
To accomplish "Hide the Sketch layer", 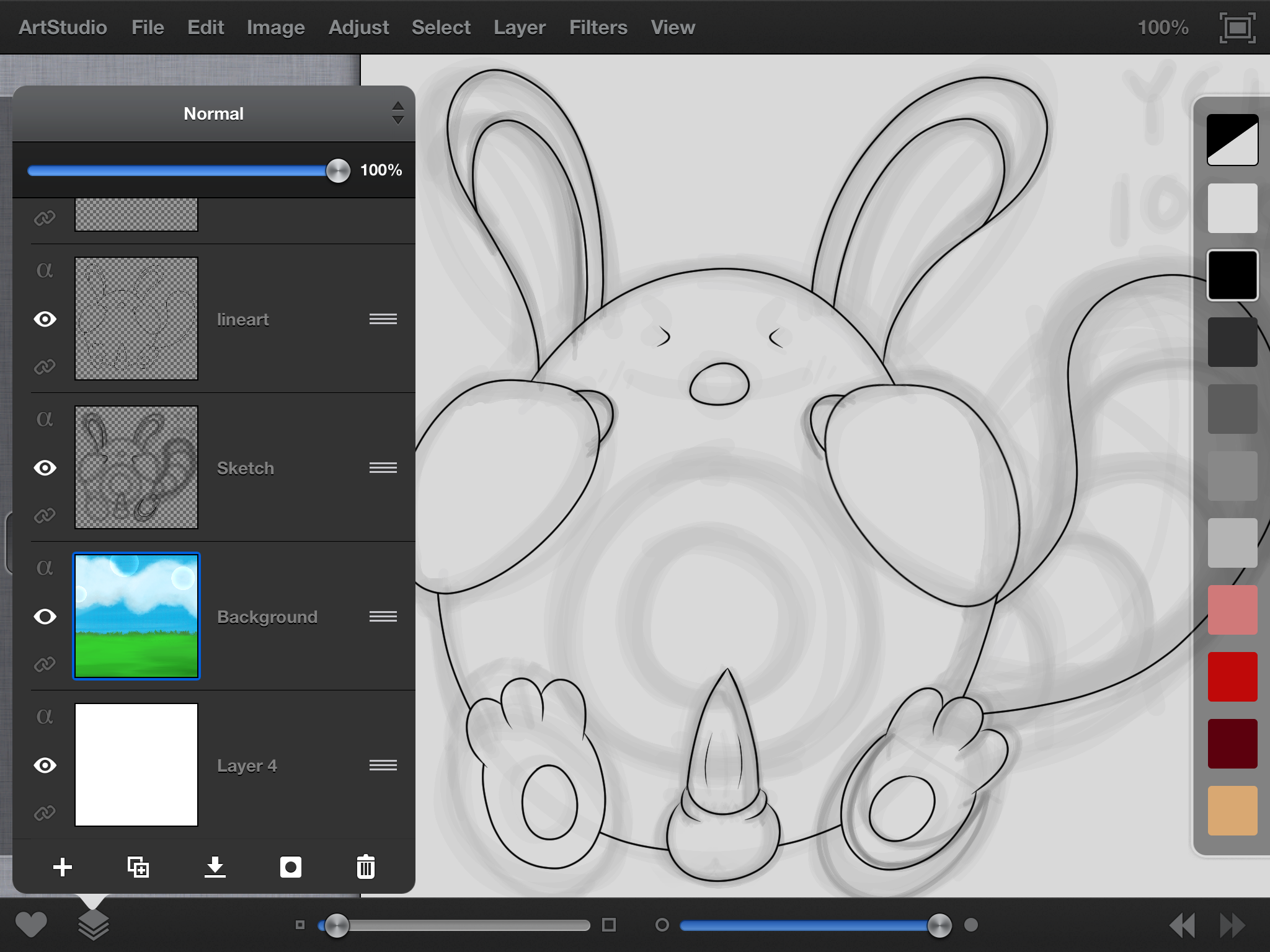I will click(45, 468).
